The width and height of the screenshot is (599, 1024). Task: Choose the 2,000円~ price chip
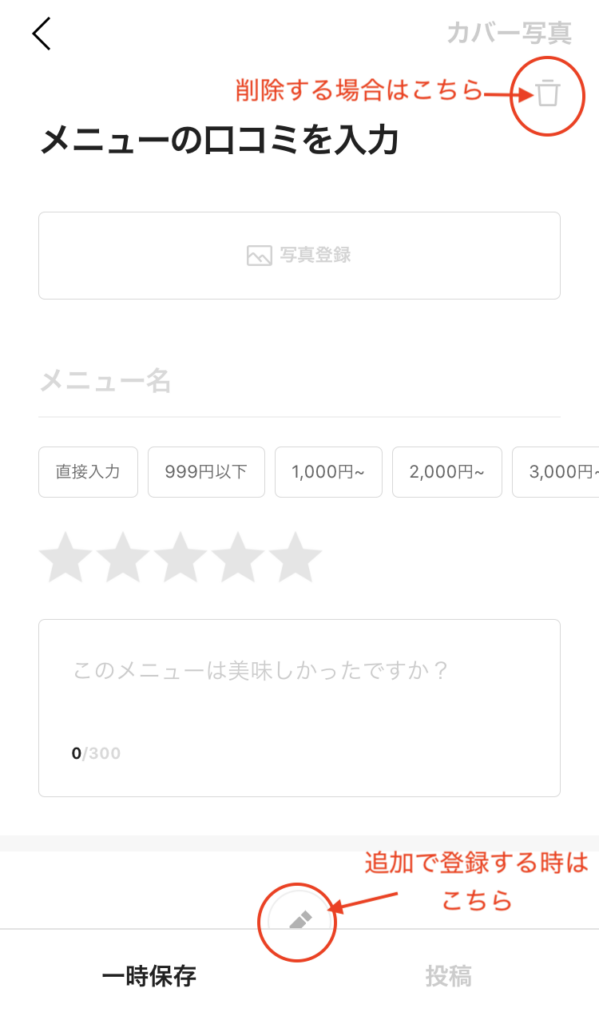(x=447, y=472)
